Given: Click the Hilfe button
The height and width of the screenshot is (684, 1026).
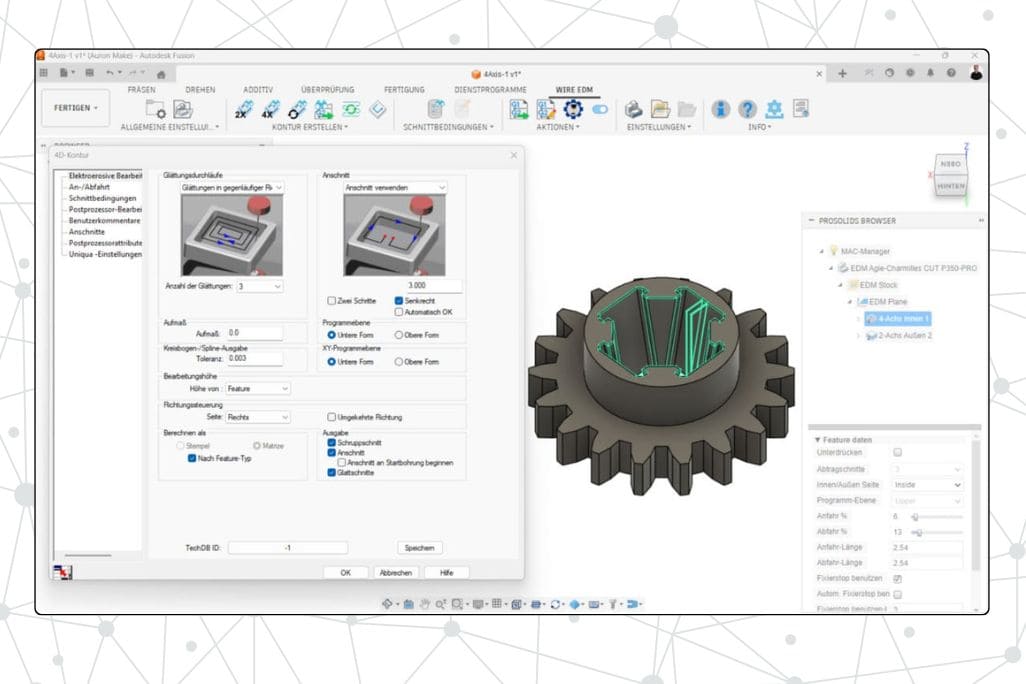Looking at the screenshot, I should tap(446, 573).
